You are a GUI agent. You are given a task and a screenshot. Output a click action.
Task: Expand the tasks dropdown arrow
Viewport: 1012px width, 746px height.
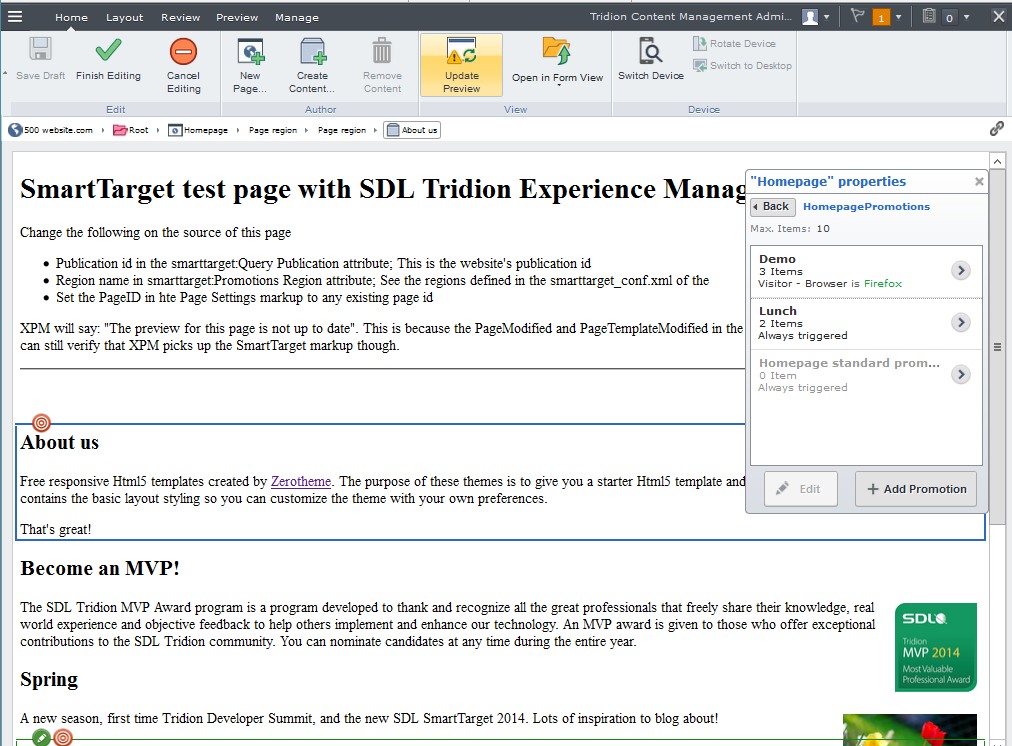pyautogui.click(x=966, y=17)
